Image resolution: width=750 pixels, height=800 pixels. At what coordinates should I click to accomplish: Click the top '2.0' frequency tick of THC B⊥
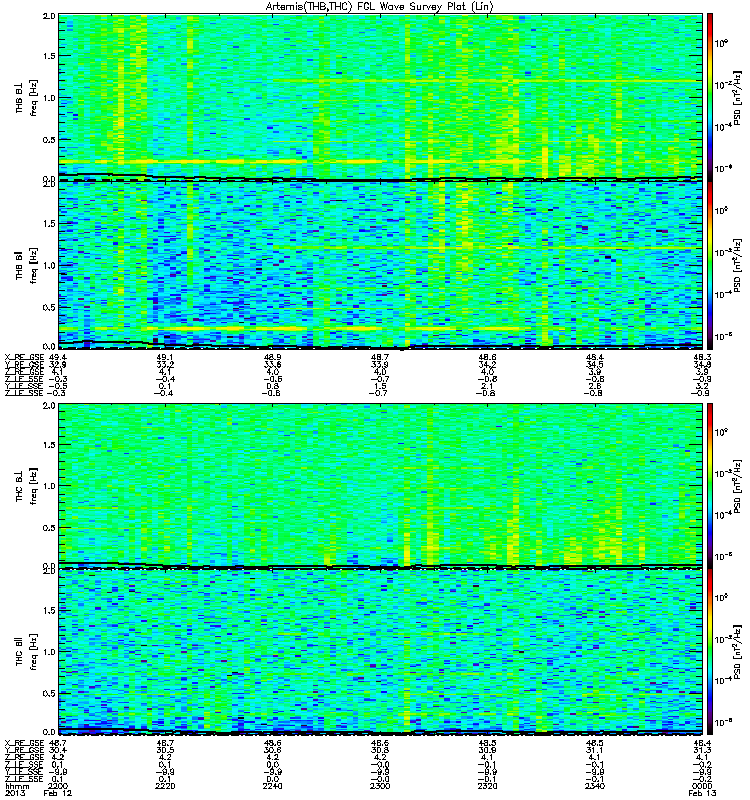pos(49,406)
